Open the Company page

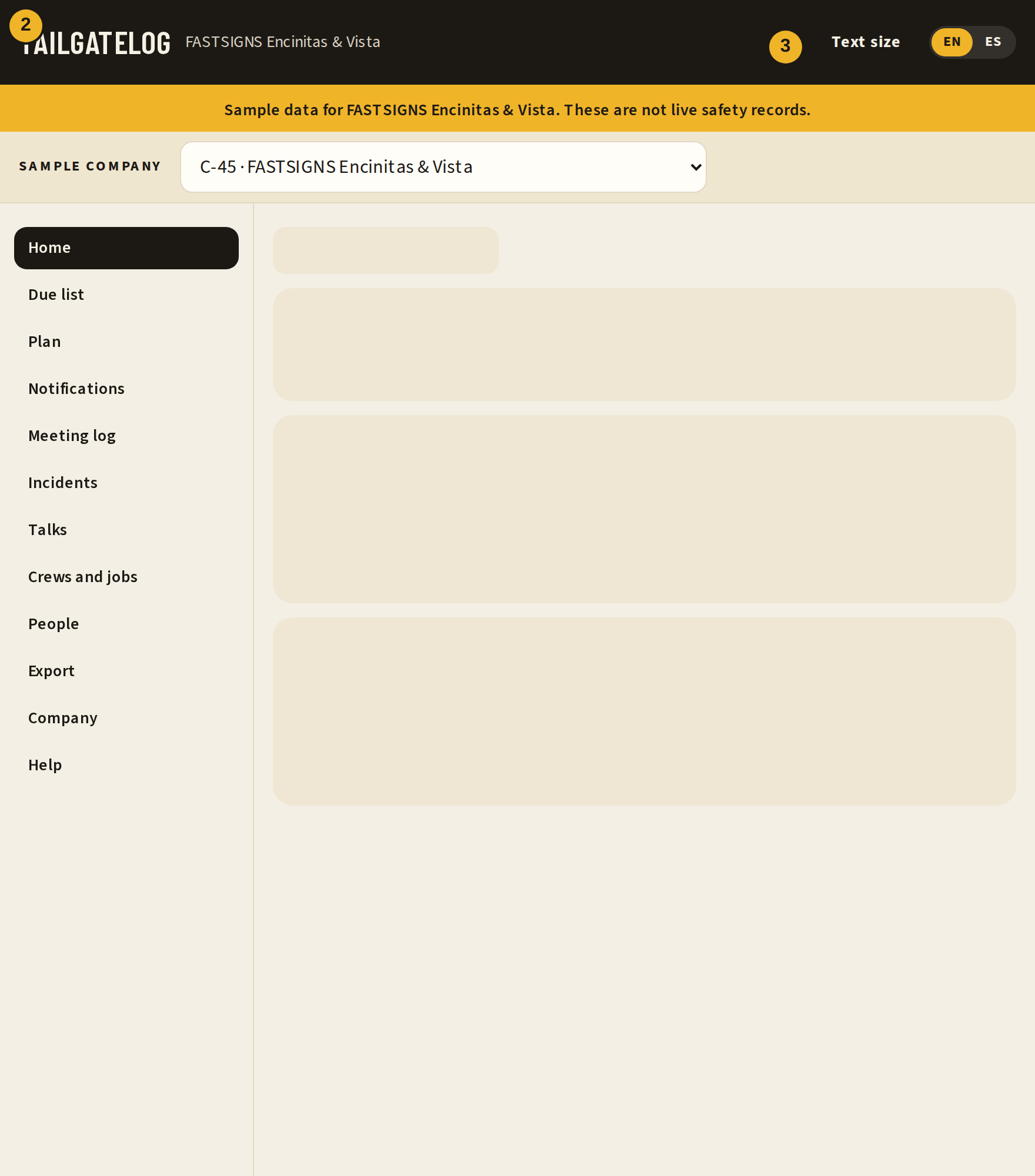pyautogui.click(x=126, y=719)
